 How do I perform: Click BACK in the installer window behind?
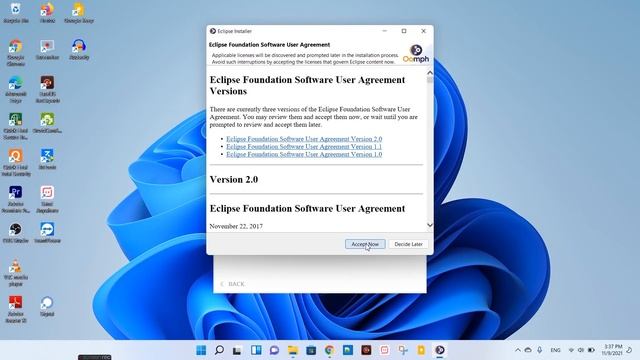[233, 284]
